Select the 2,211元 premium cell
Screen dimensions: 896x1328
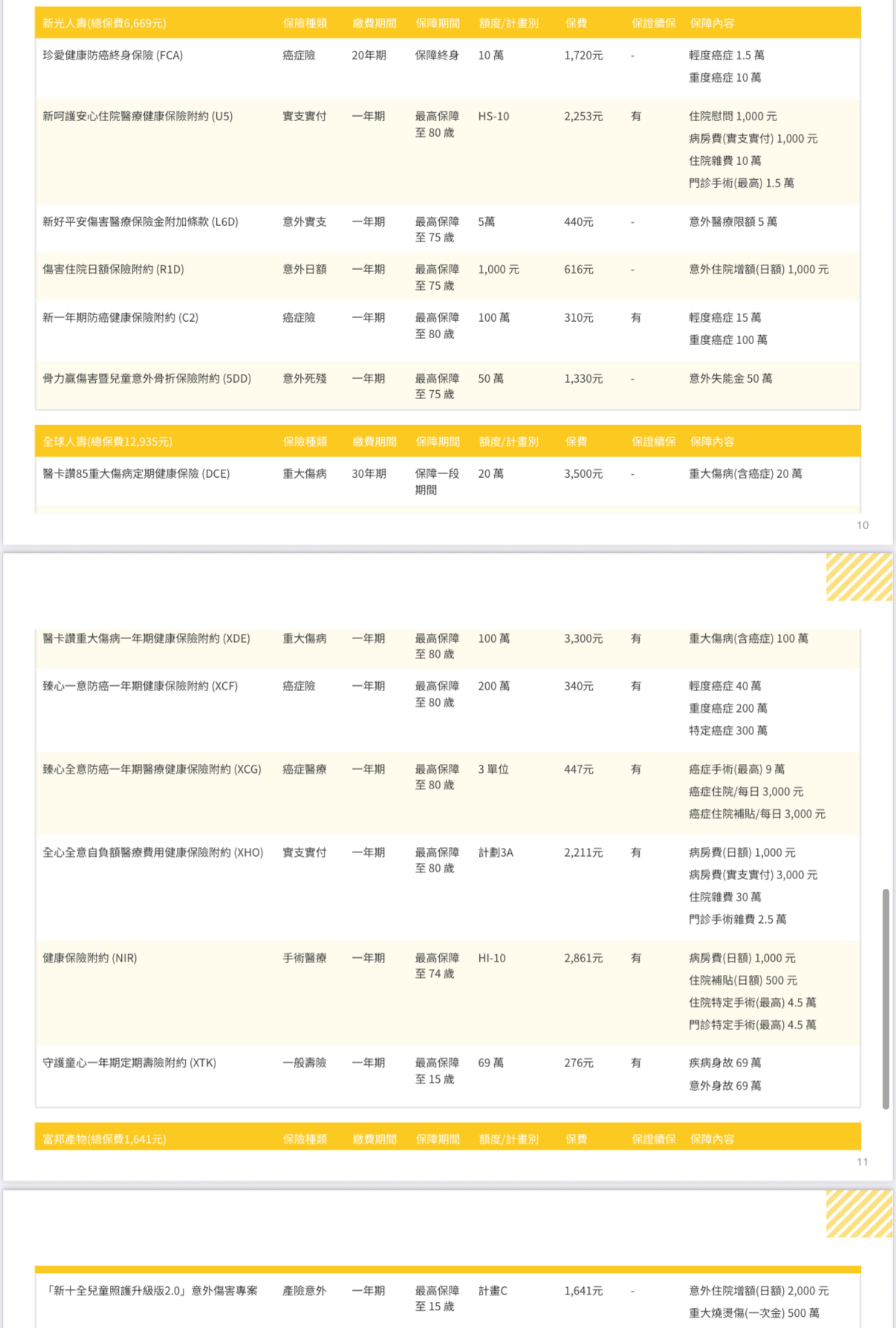click(x=583, y=852)
